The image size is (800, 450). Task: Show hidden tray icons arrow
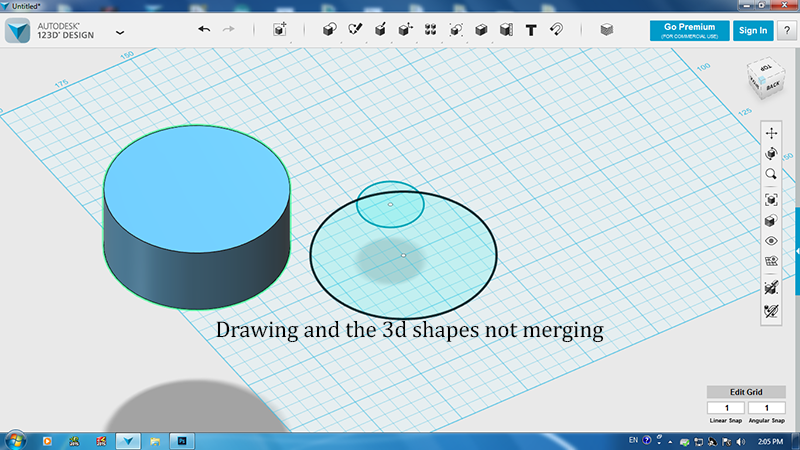point(670,442)
